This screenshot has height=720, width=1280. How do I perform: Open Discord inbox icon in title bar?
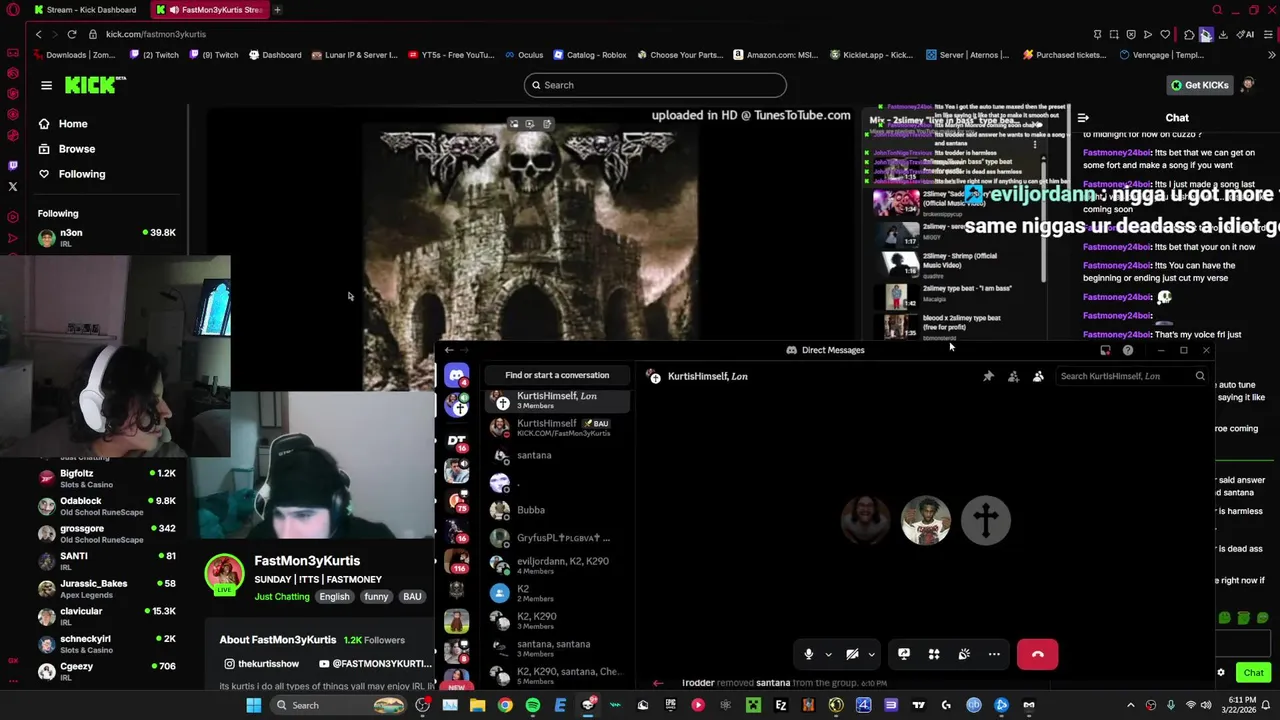[1105, 350]
